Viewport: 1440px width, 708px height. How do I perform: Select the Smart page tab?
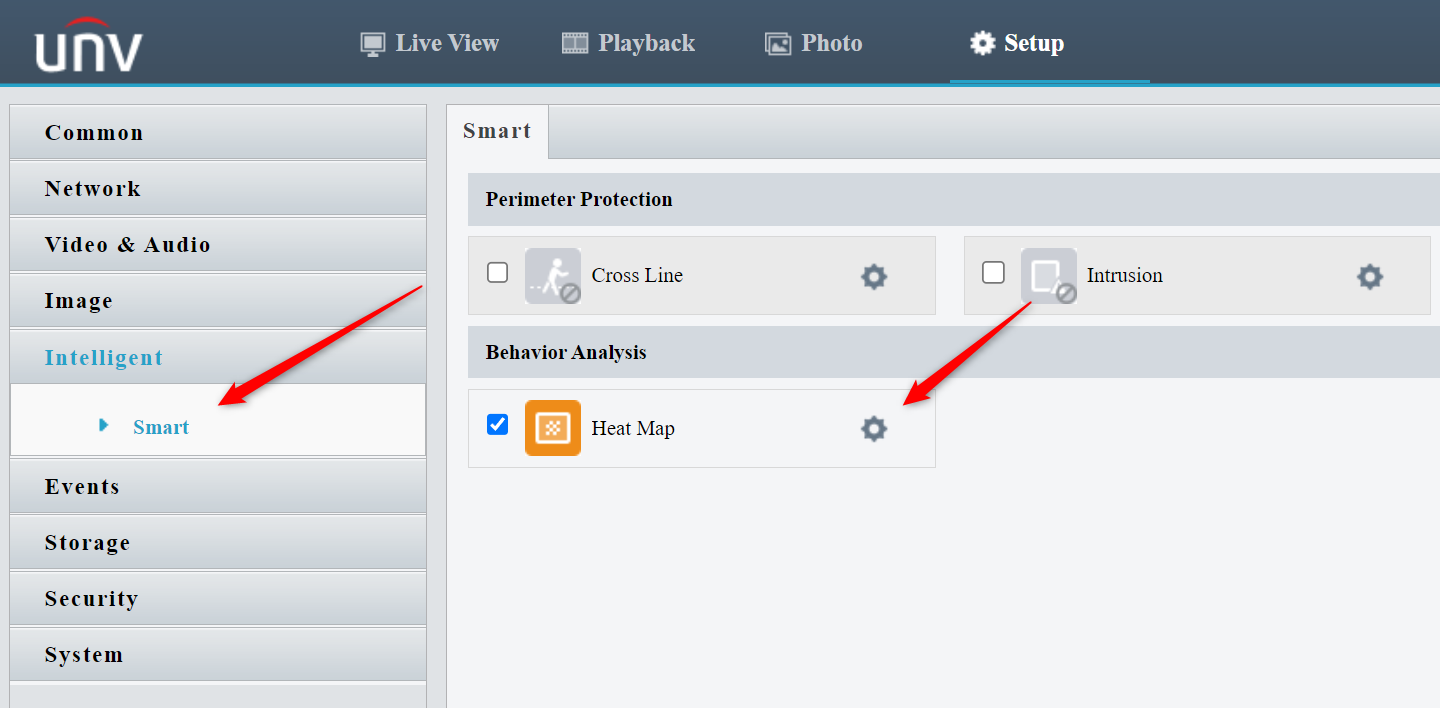(x=497, y=131)
